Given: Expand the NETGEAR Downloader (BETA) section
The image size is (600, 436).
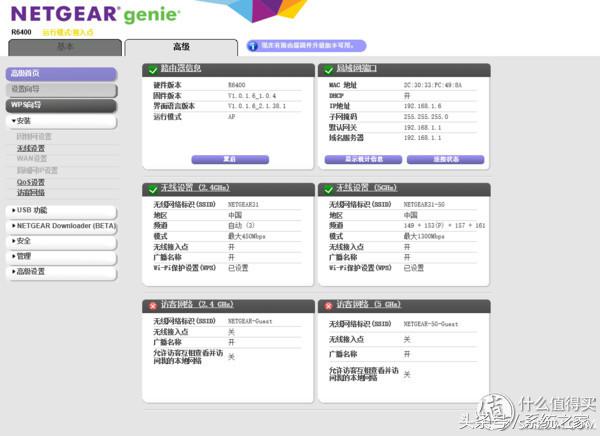Looking at the screenshot, I should (61, 226).
